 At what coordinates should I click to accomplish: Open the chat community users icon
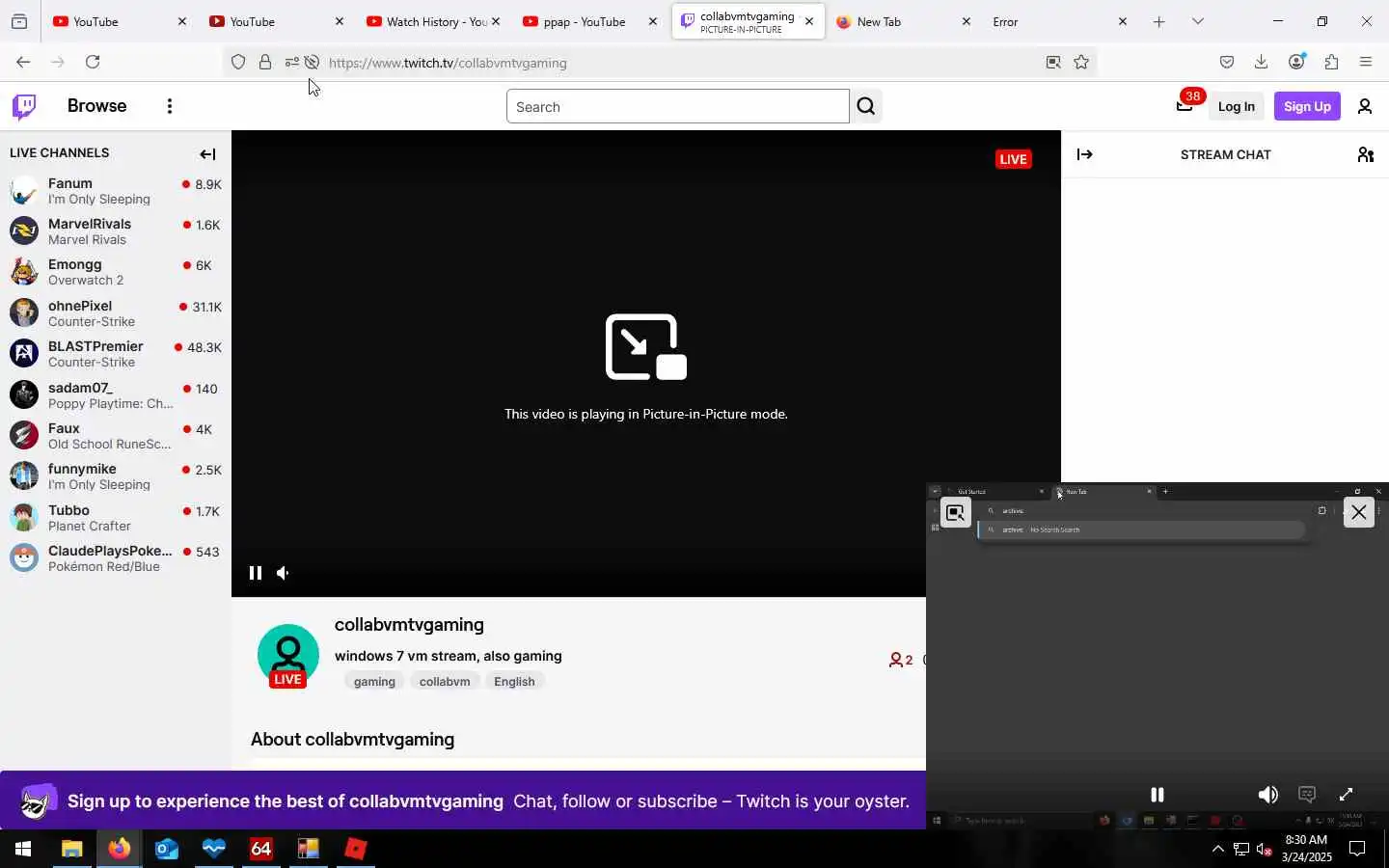(x=1365, y=154)
